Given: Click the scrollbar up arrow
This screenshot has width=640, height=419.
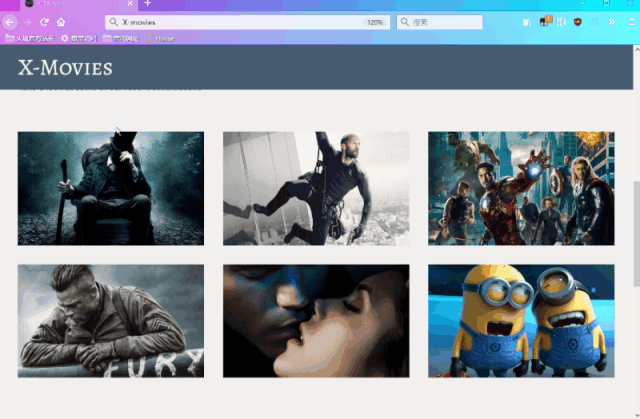Looking at the screenshot, I should (636, 49).
